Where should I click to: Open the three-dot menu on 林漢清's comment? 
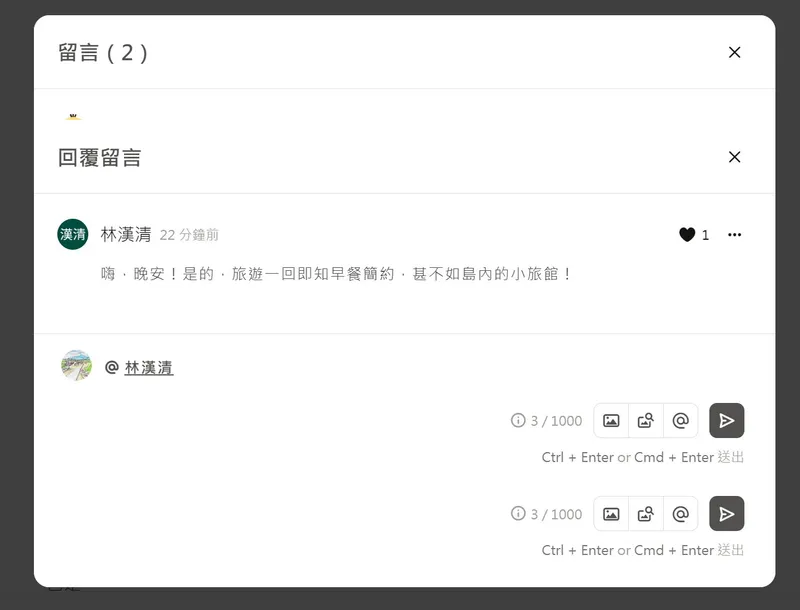click(734, 235)
